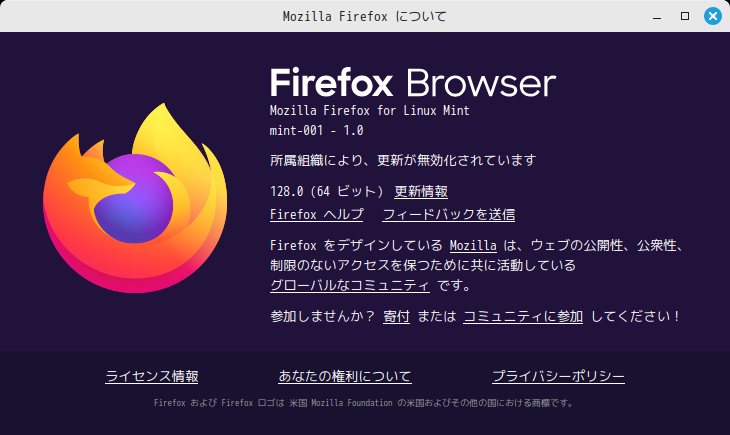Click the version text 128.0 (64 ビット)
Viewport: 730px width, 435px height.
click(327, 191)
